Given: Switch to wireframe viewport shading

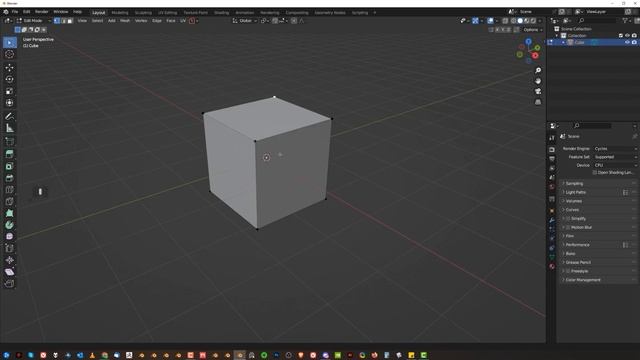Looking at the screenshot, I should tap(513, 21).
